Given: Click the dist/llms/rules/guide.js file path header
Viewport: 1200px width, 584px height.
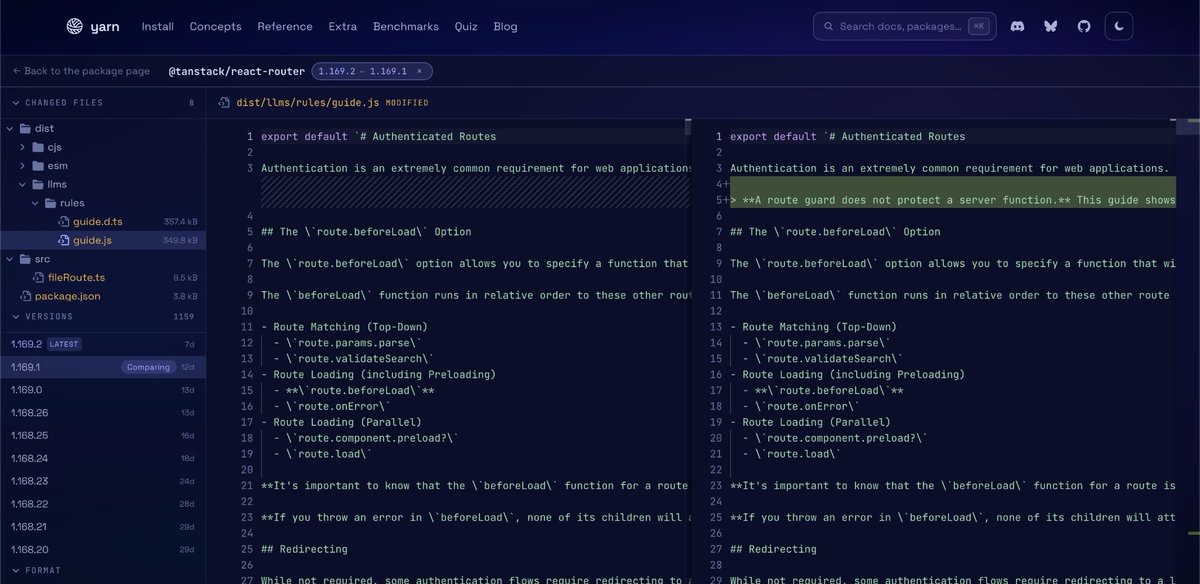Looking at the screenshot, I should [308, 102].
